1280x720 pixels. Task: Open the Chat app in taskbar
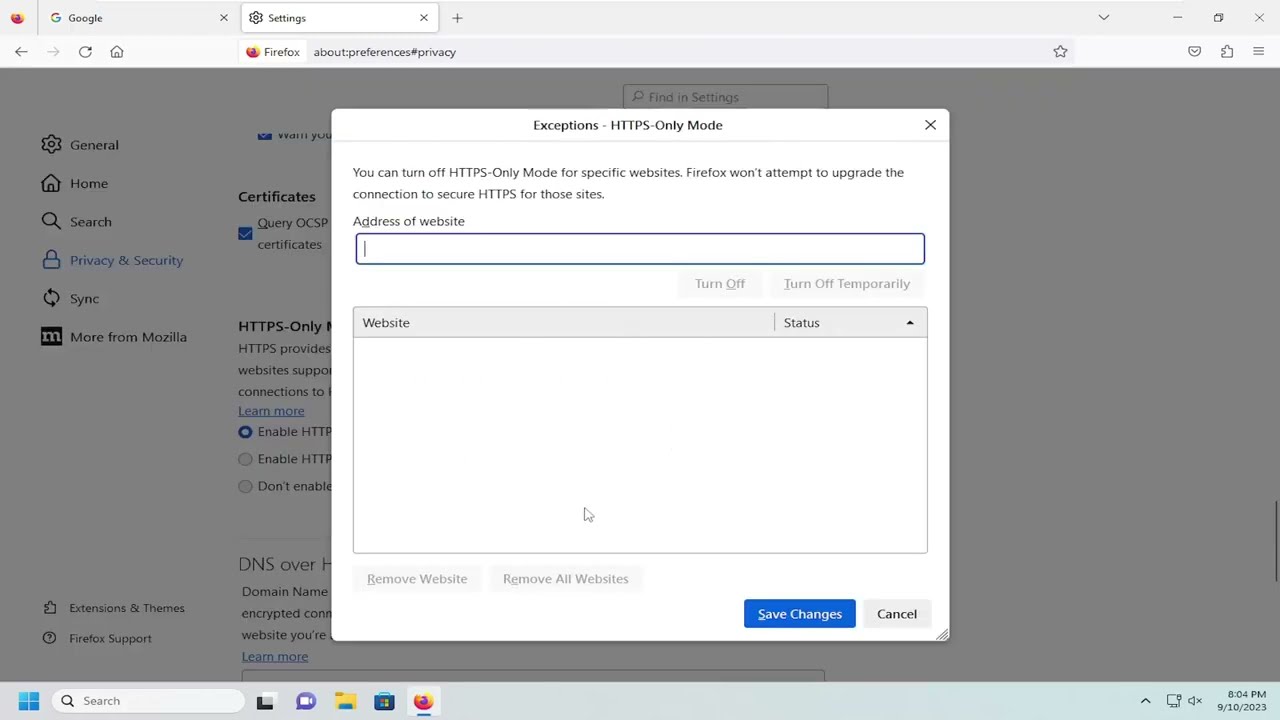click(306, 701)
